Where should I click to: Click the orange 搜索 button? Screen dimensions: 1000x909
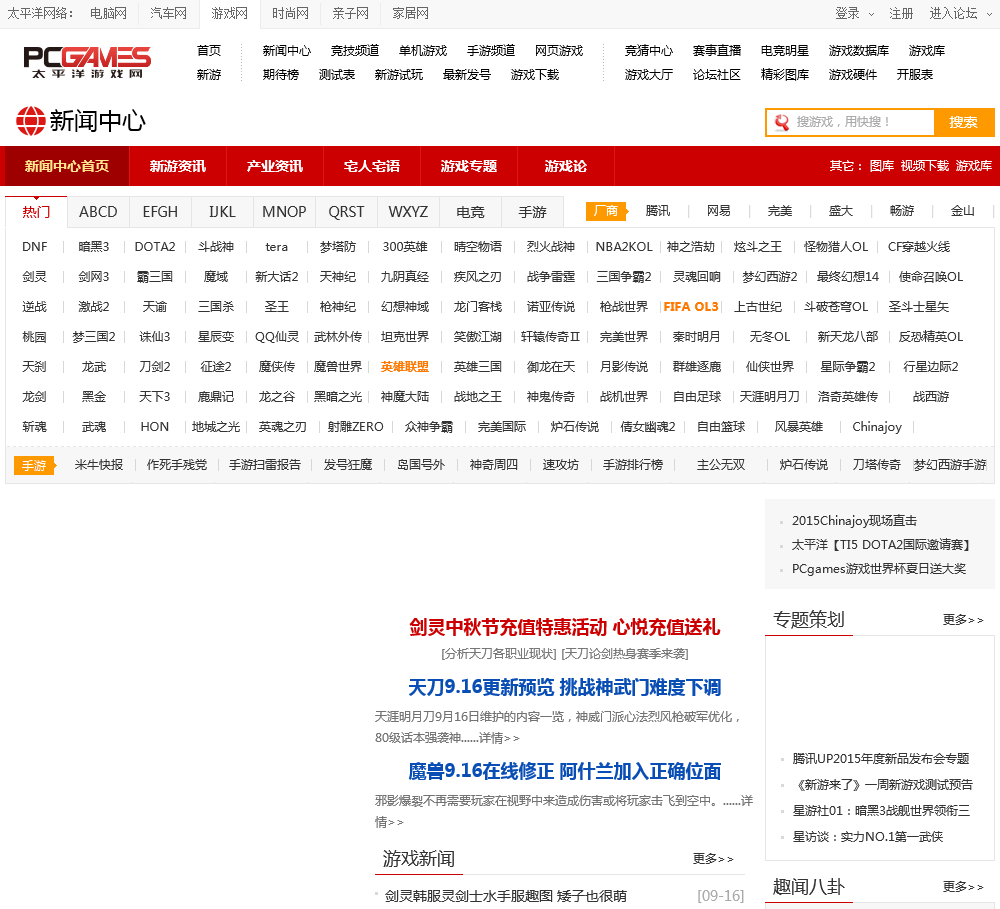964,122
